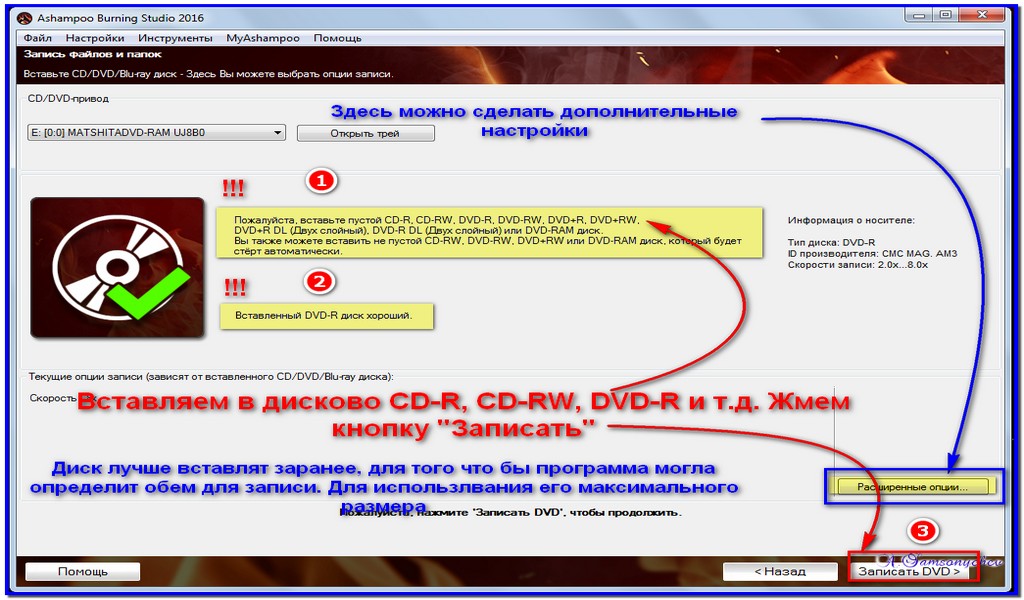This screenshot has height=600, width=1024.
Task: Close the Ashampoo Burning Studio window
Action: (x=981, y=14)
